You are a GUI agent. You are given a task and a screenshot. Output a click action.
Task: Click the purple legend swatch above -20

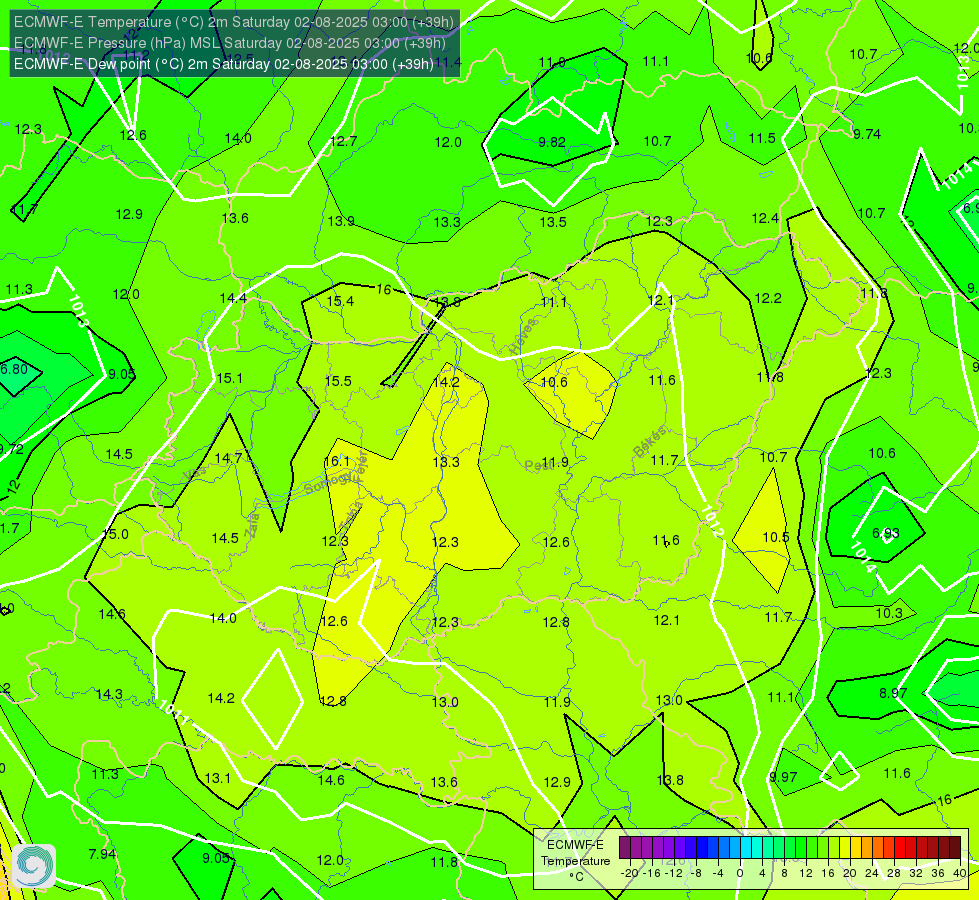point(625,848)
